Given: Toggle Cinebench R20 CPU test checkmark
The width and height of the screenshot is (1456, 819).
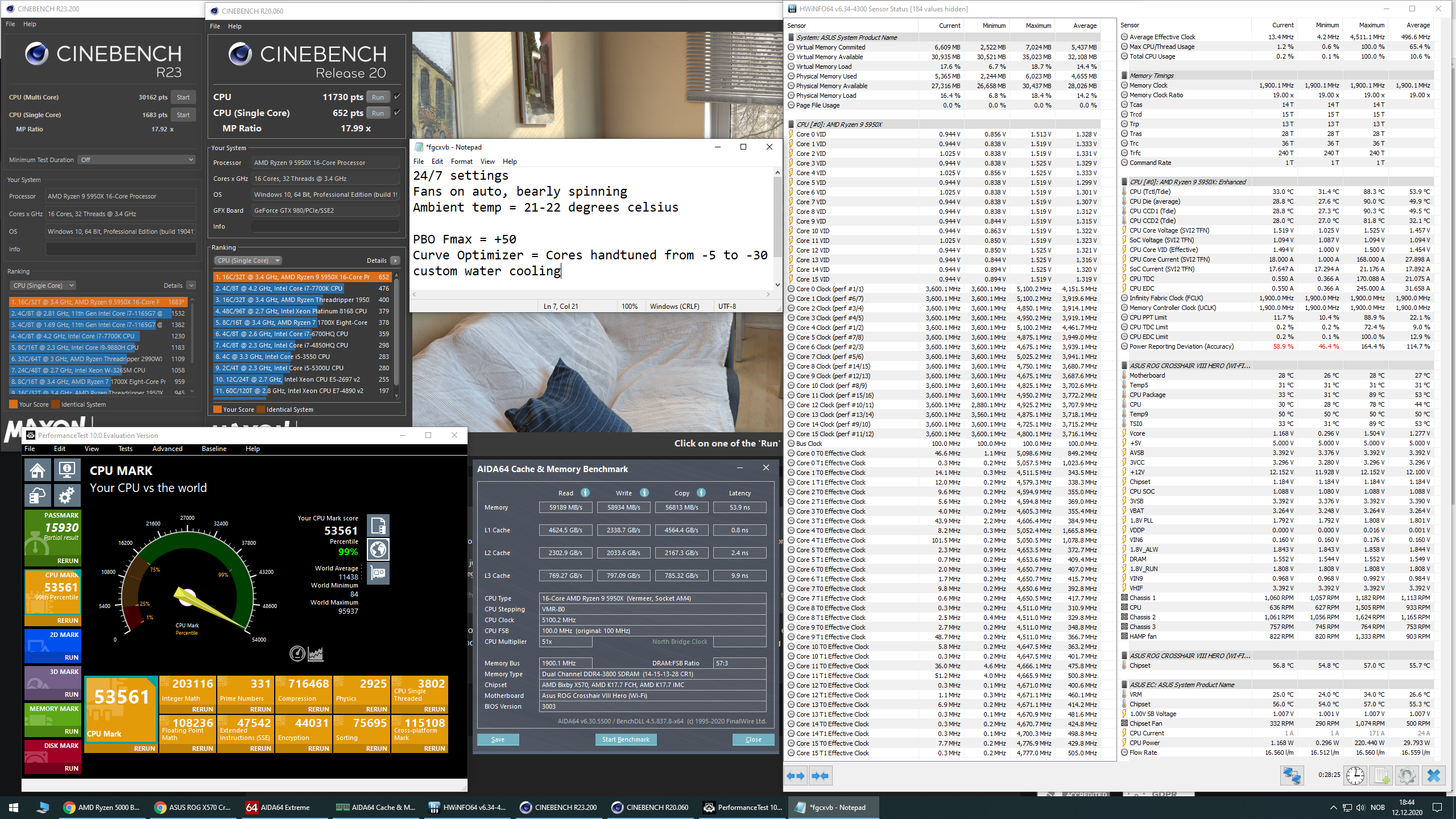Looking at the screenshot, I should click(397, 97).
